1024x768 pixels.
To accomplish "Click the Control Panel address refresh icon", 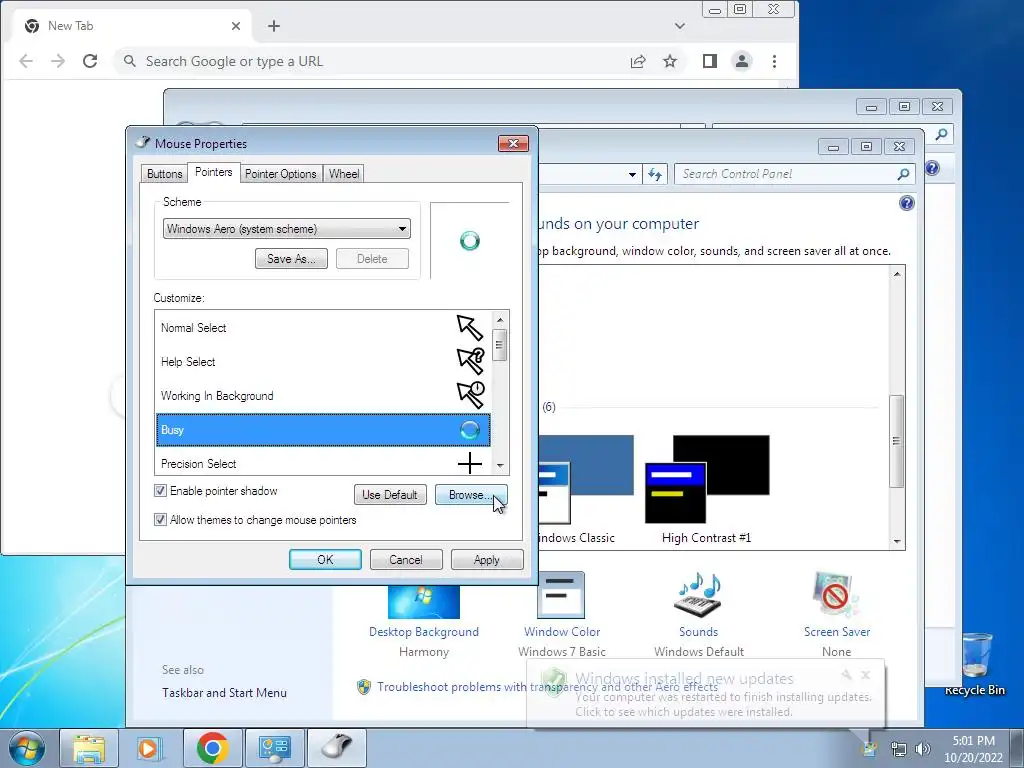I will tap(655, 174).
